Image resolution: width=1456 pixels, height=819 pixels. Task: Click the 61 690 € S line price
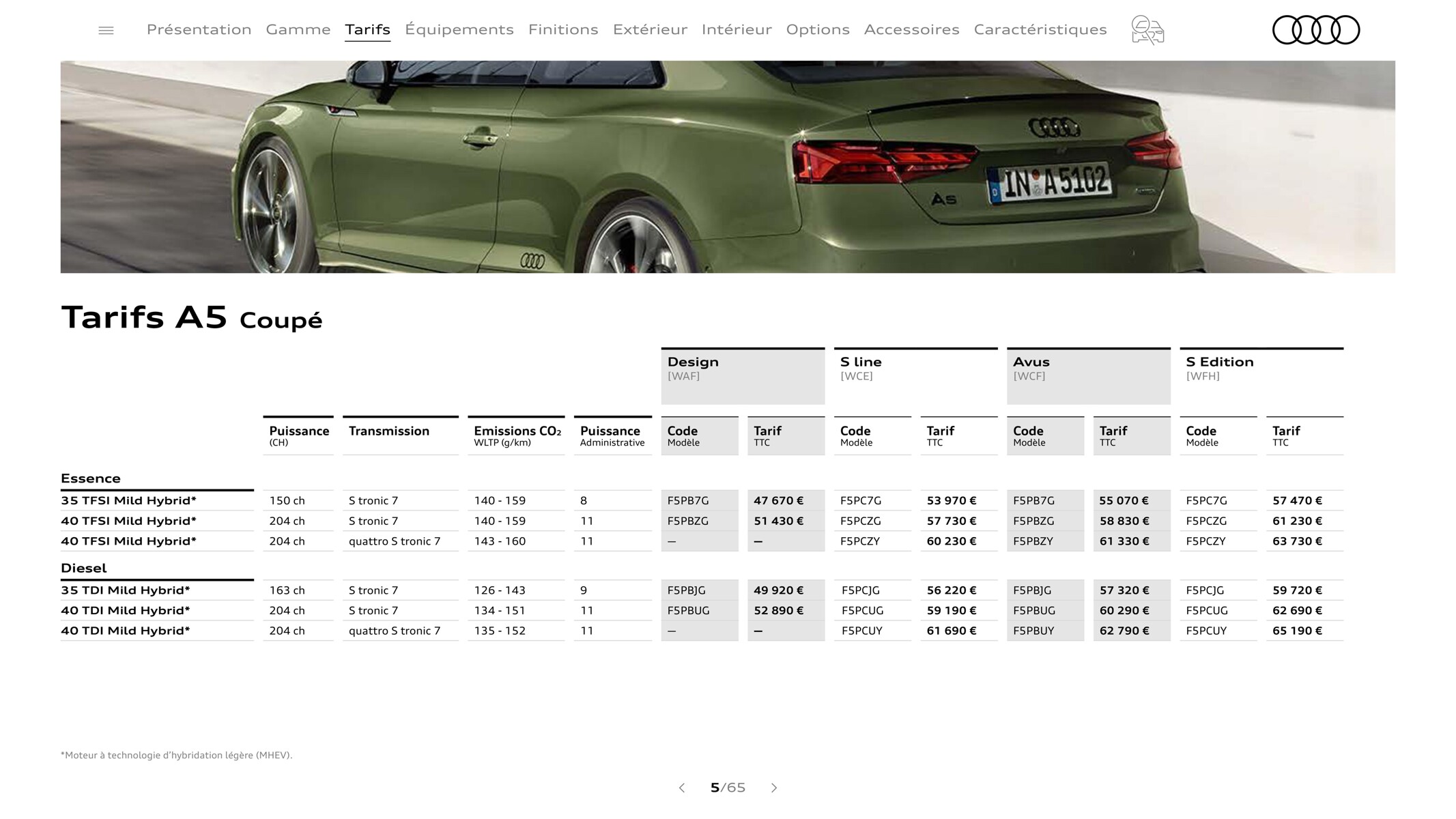click(x=952, y=631)
